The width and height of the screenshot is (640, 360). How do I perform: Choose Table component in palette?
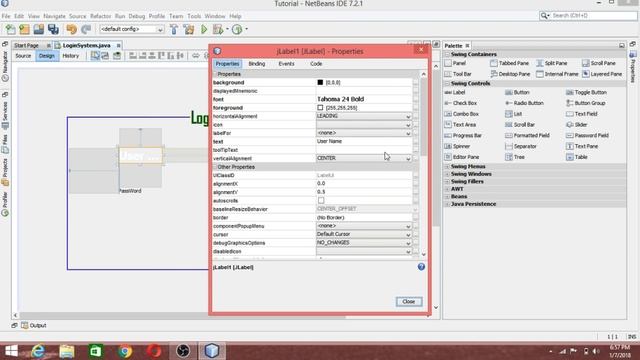[x=577, y=157]
